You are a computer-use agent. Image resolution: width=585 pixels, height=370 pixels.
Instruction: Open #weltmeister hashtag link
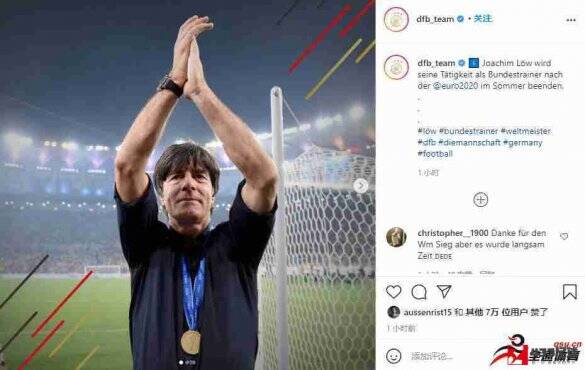point(526,131)
